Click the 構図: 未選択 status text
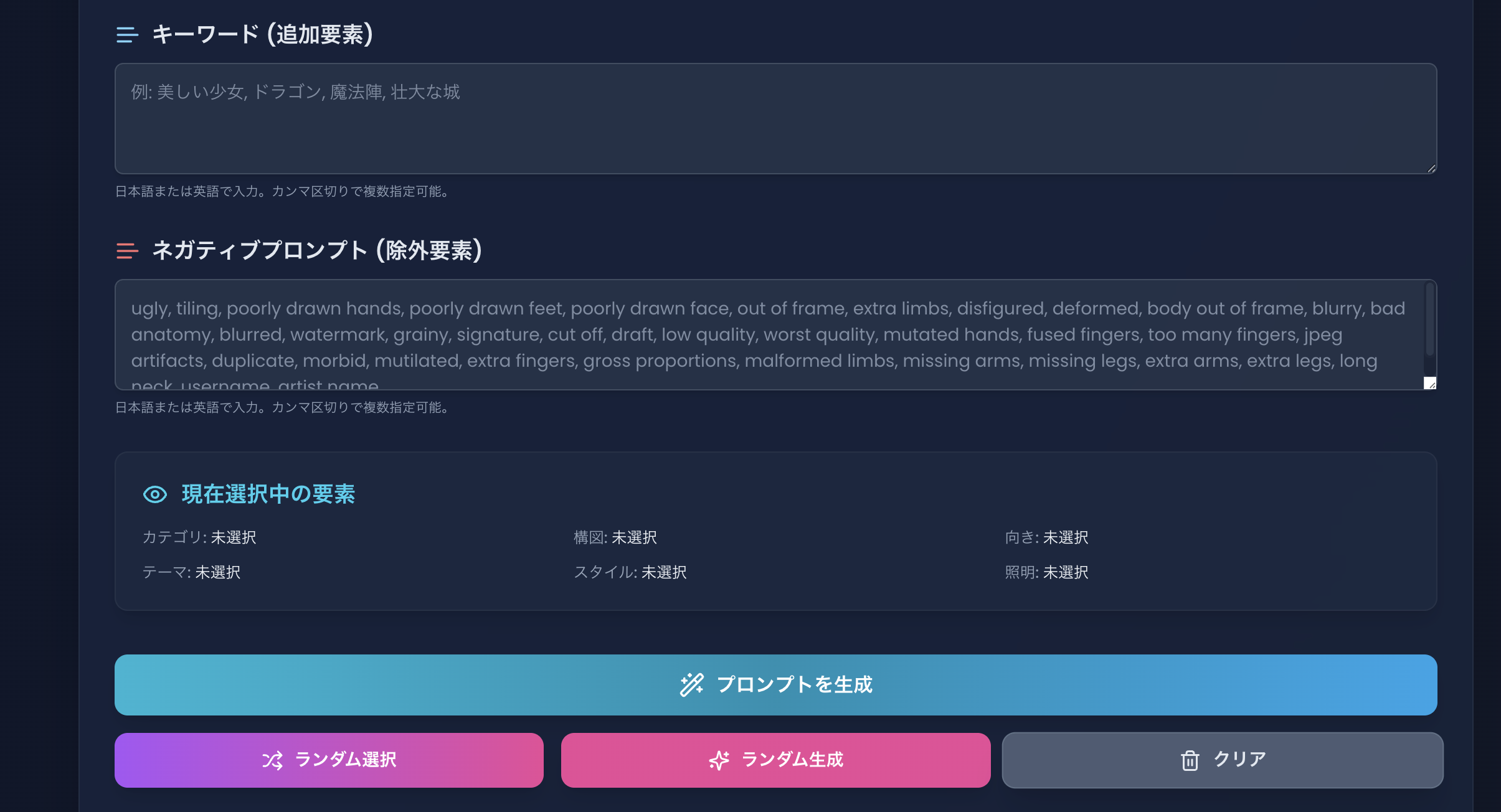The width and height of the screenshot is (1501, 812). [615, 537]
